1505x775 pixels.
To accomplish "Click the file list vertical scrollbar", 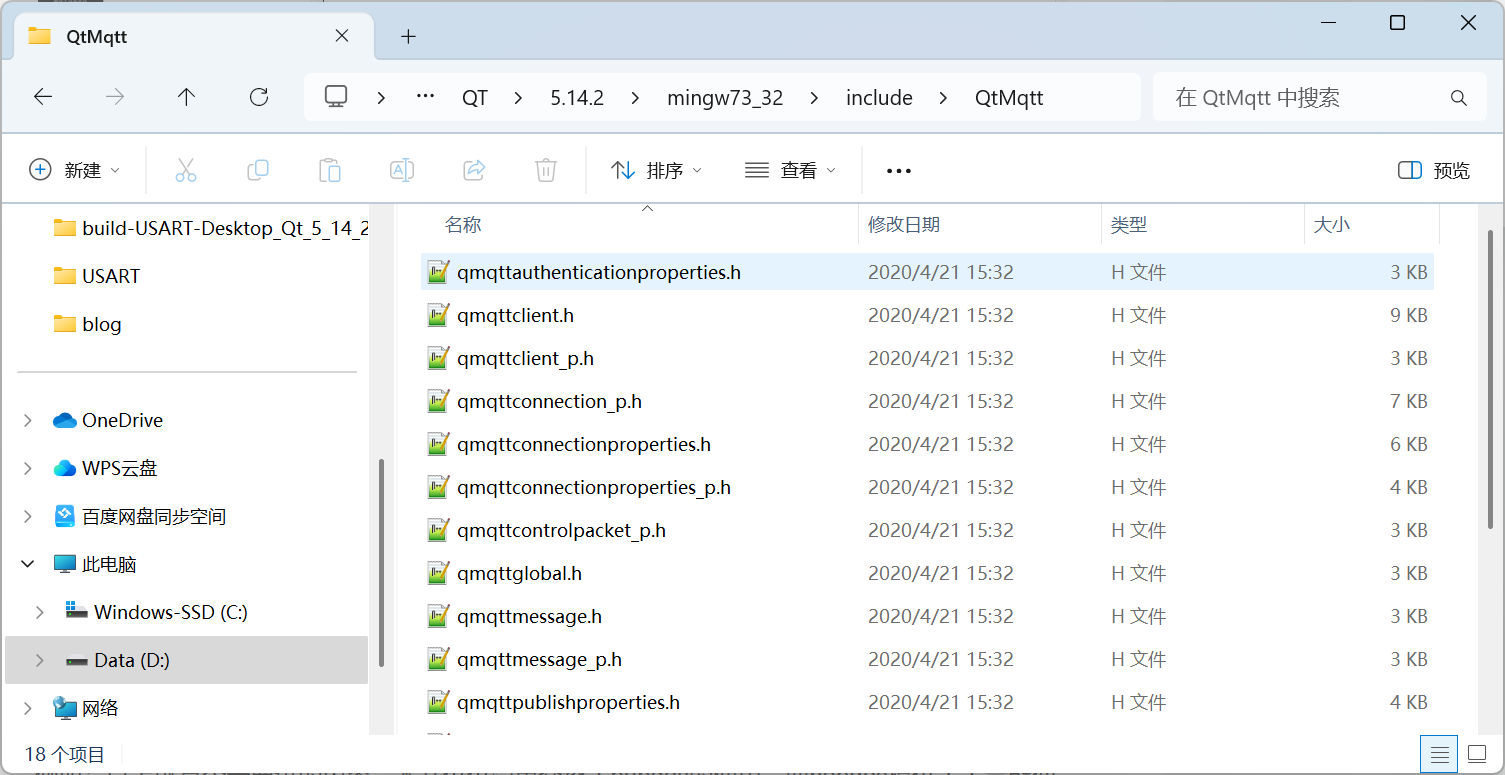I will pos(1489,378).
